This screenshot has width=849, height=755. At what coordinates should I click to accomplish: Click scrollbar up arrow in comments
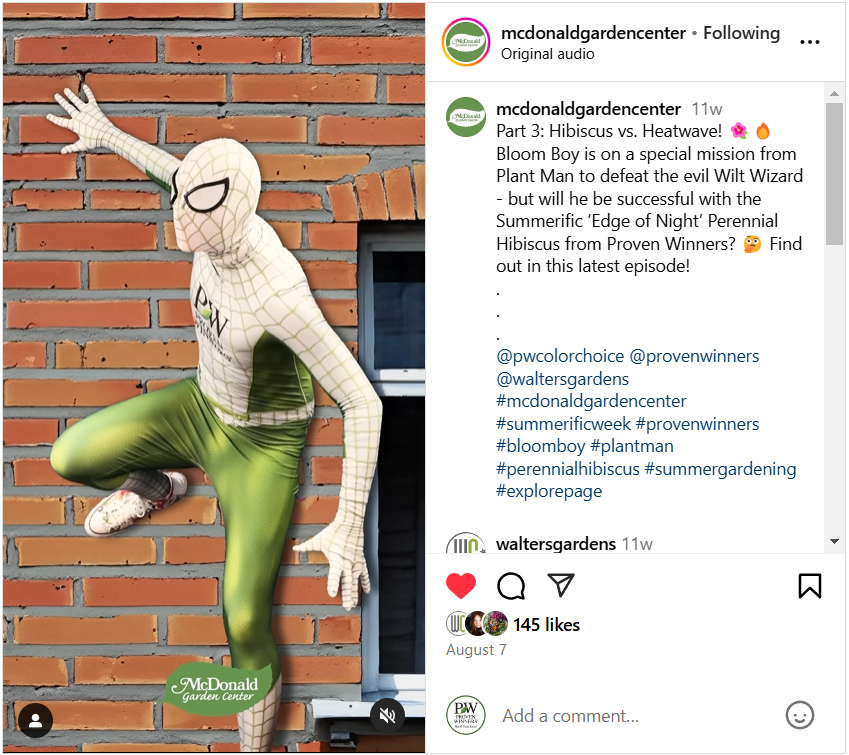(834, 94)
